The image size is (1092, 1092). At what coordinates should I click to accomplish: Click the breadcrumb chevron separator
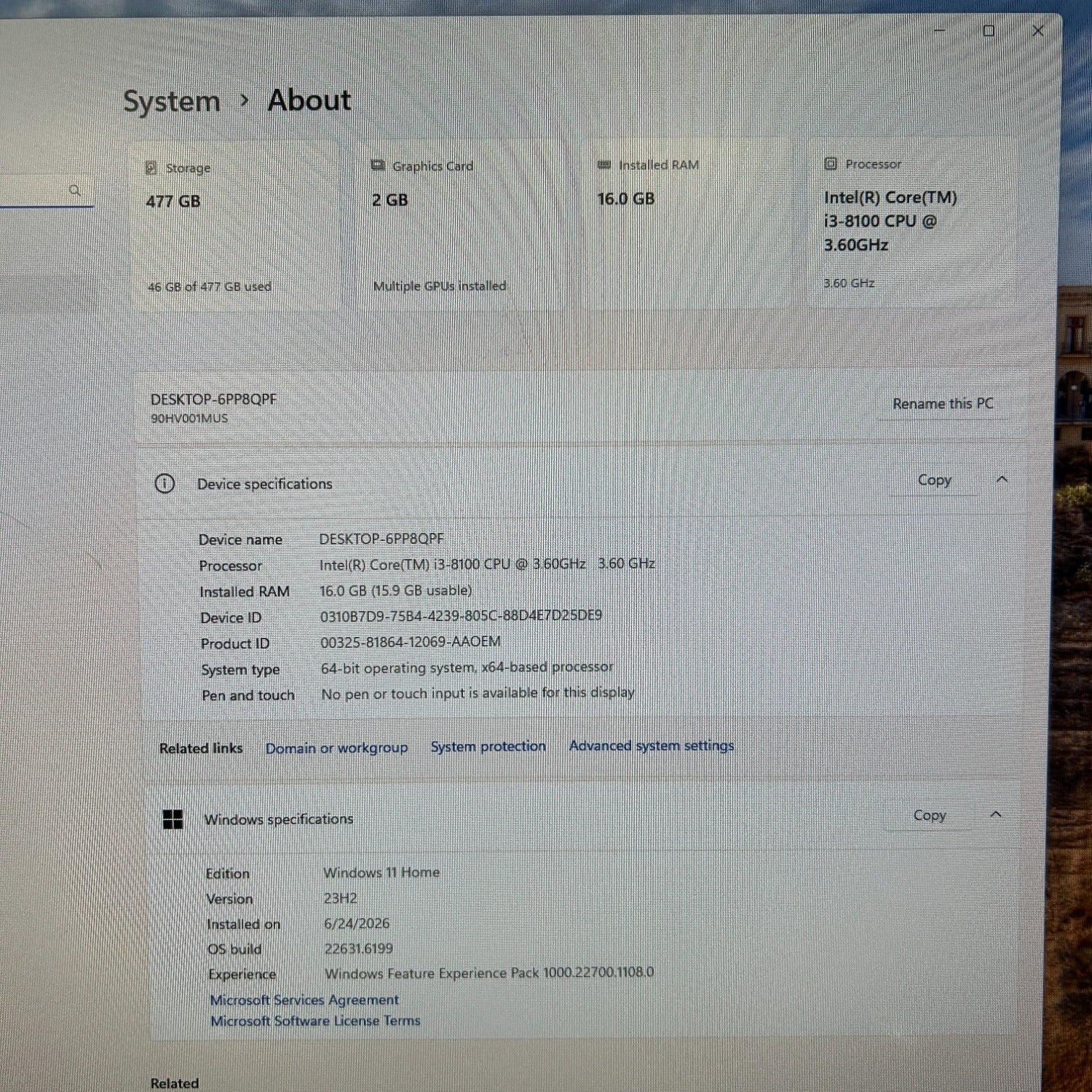[245, 100]
